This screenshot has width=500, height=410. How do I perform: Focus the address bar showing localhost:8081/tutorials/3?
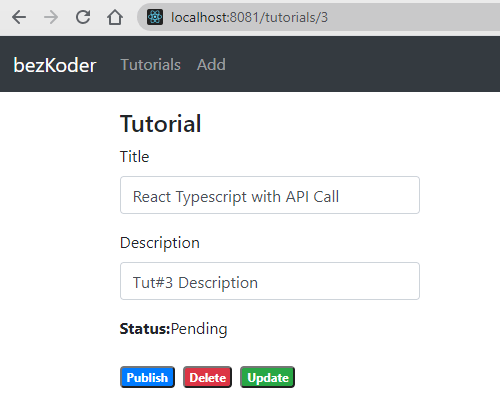[x=318, y=17]
